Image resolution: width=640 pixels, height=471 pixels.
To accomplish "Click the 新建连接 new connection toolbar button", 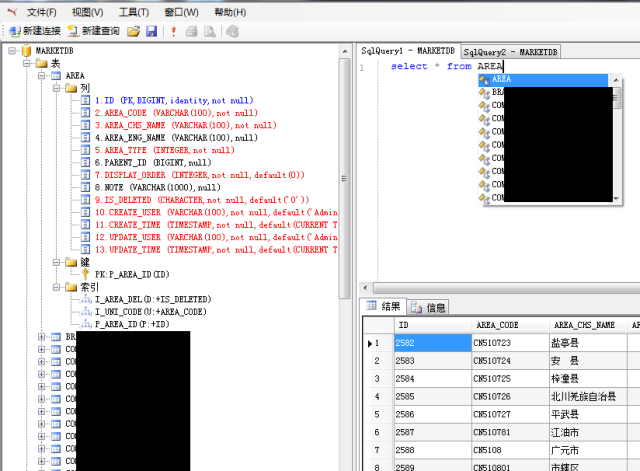I will [x=34, y=32].
